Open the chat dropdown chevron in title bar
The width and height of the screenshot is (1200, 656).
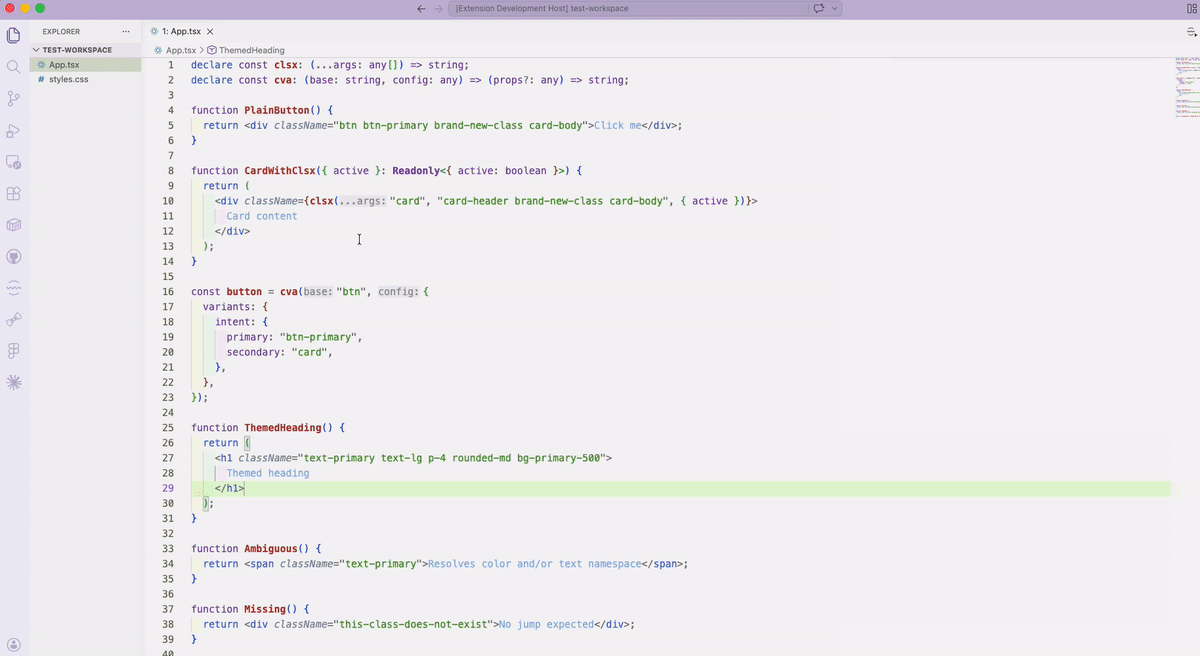[835, 8]
